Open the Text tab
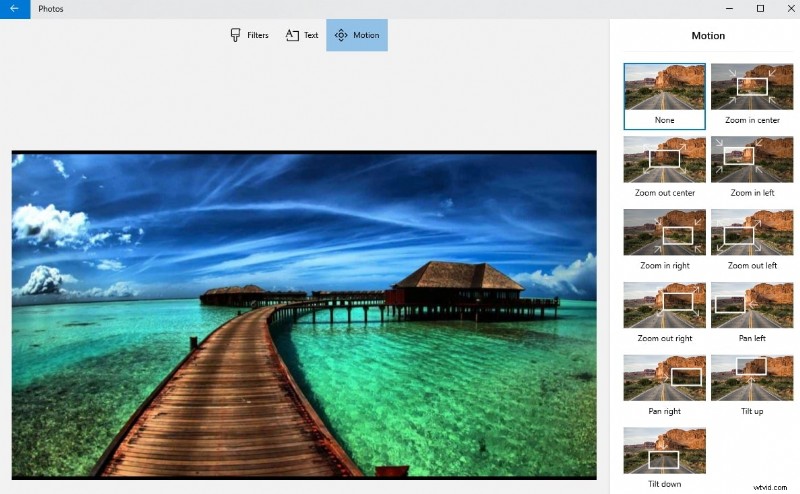Viewport: 800px width, 494px height. [302, 35]
